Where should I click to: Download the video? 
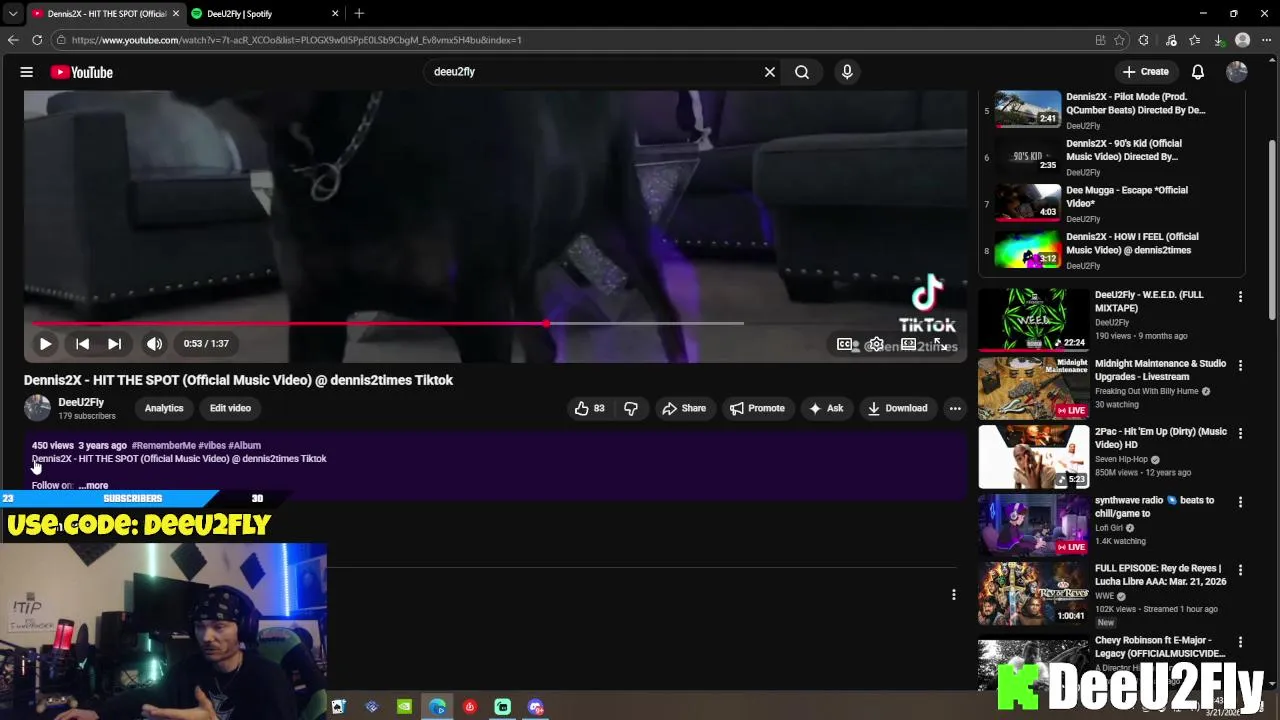[x=897, y=408]
